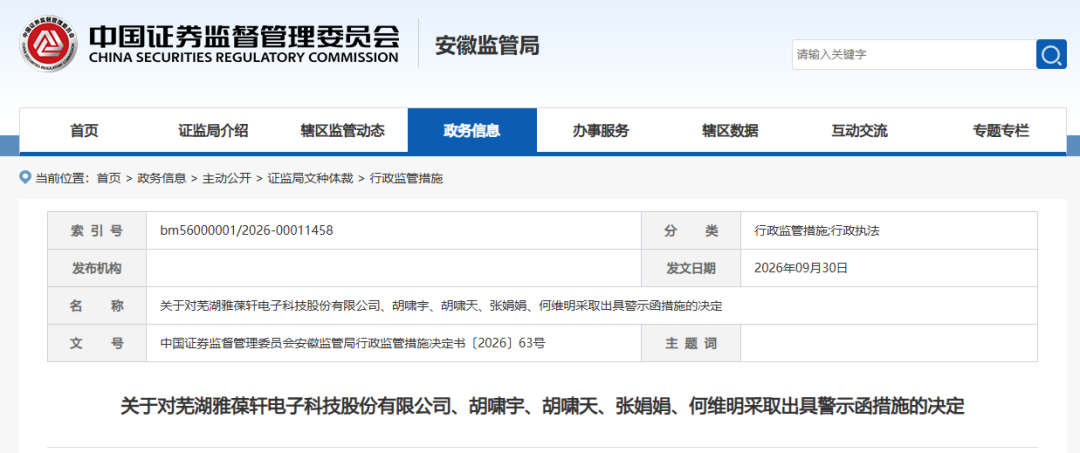Click the 名称 label cell
This screenshot has width=1080, height=453.
[x=97, y=305]
